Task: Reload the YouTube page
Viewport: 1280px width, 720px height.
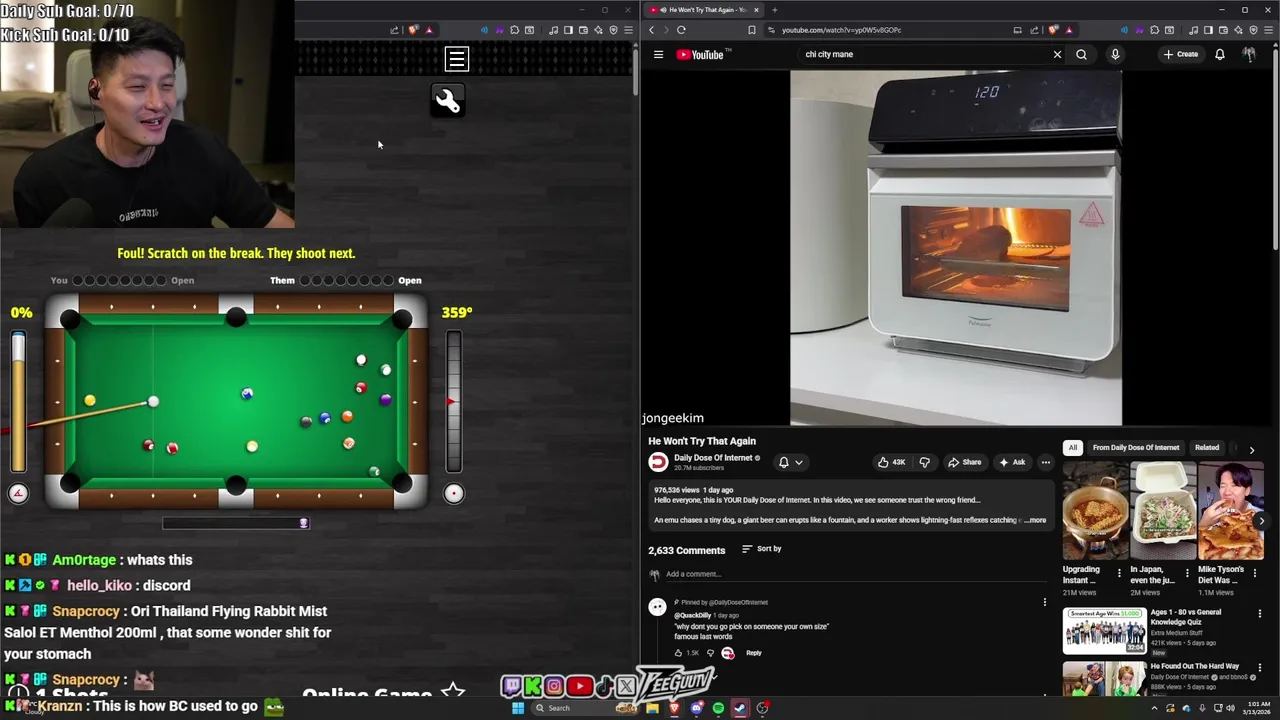Action: pos(681,30)
